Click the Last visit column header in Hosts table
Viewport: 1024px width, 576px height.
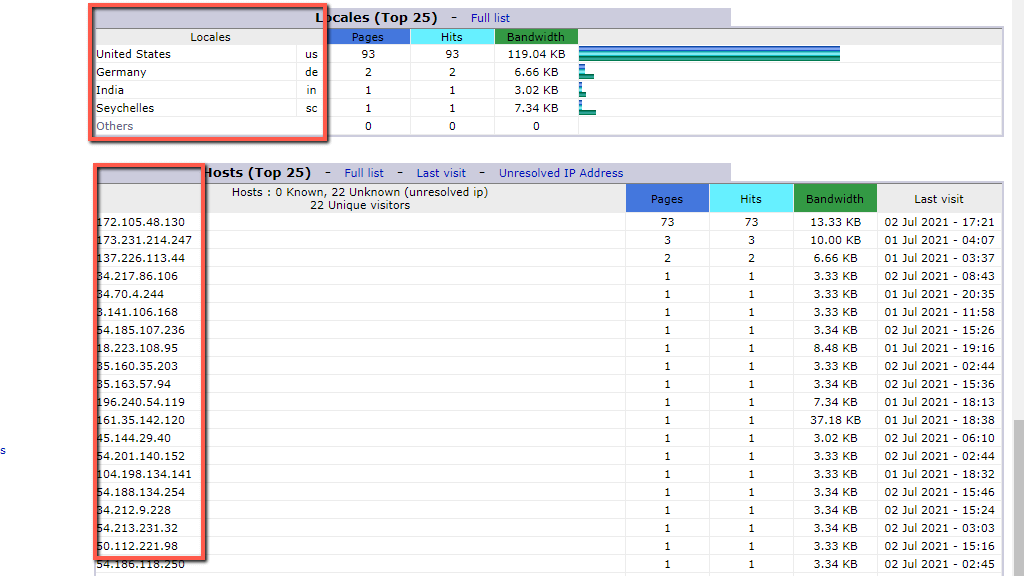(939, 199)
